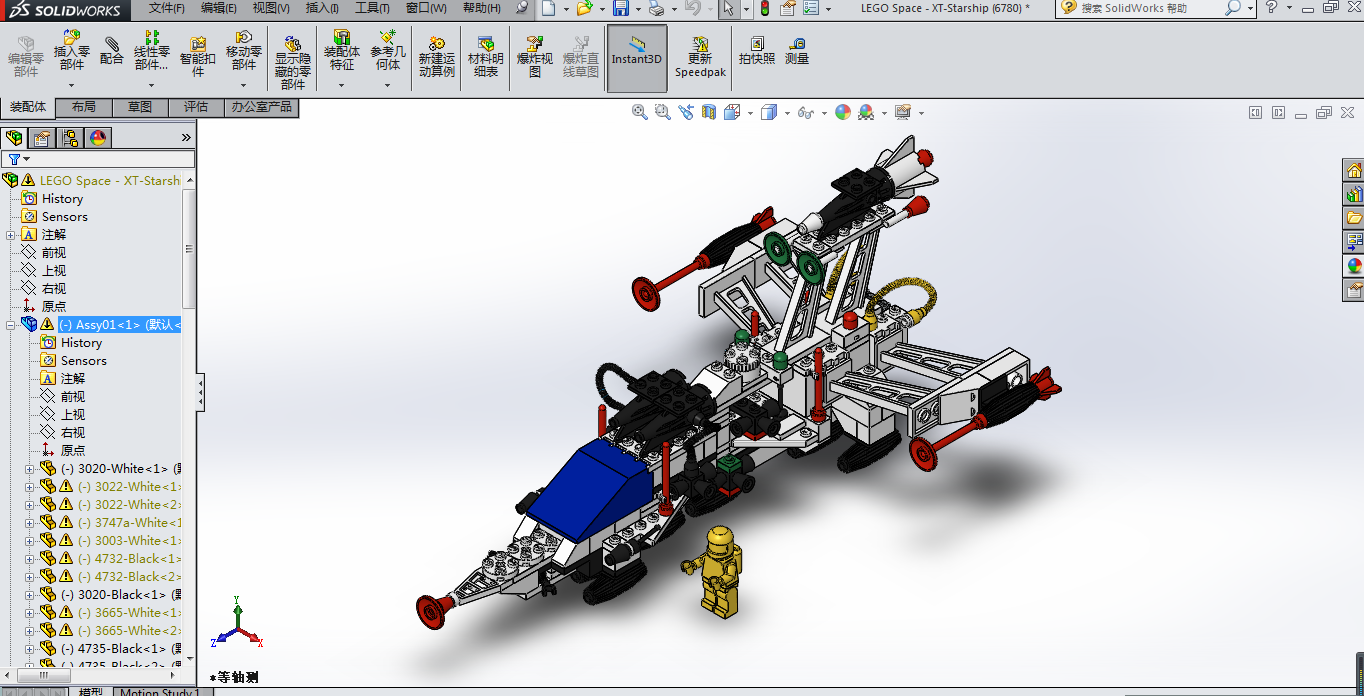Collapse the Assy01<1> tree node
Image resolution: width=1364 pixels, height=696 pixels.
(x=10, y=325)
